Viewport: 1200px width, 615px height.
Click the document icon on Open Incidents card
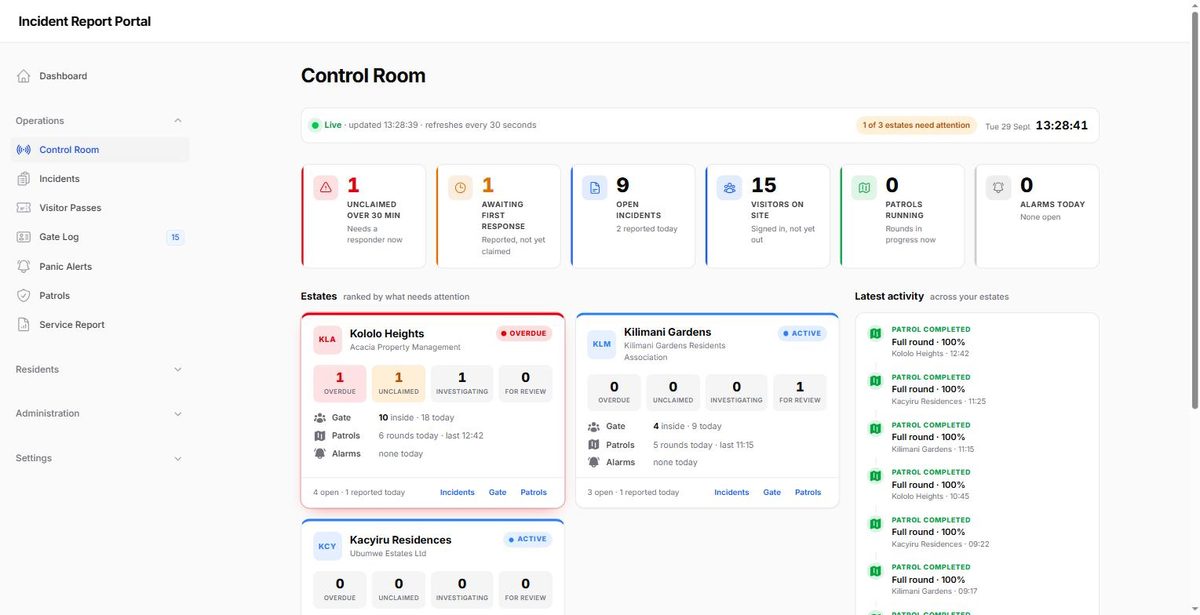pos(595,188)
